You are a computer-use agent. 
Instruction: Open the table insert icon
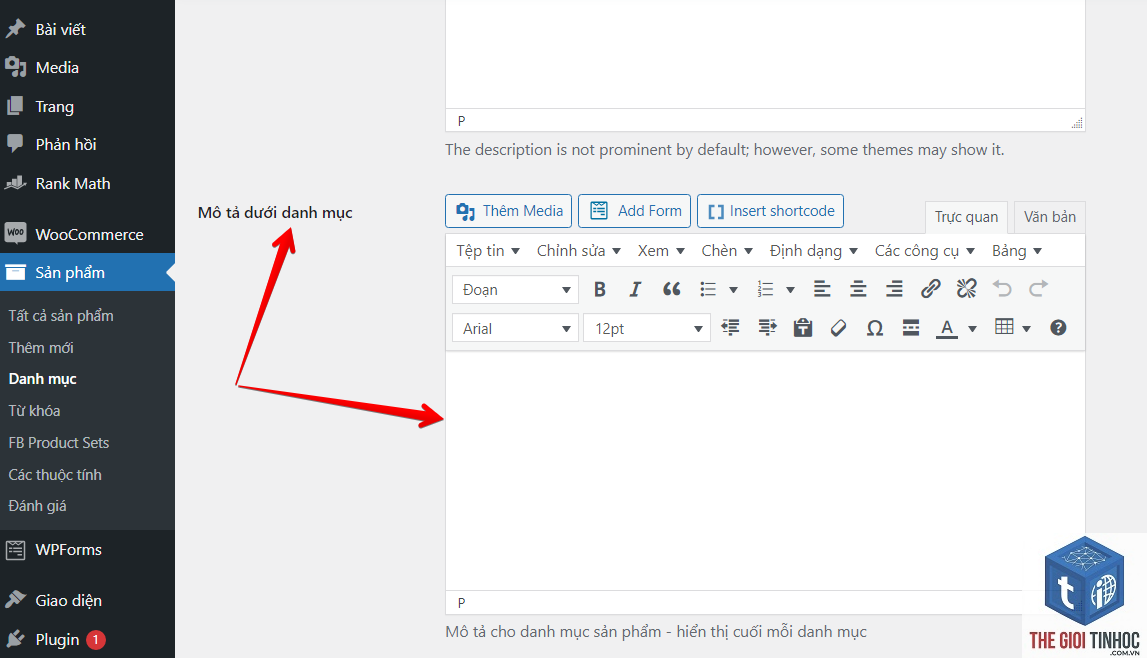[1004, 327]
